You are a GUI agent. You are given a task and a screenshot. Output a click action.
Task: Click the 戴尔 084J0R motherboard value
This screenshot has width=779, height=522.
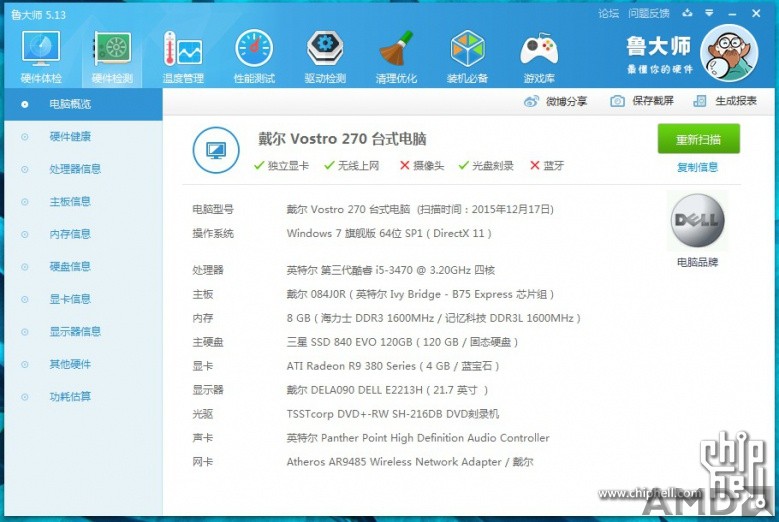point(420,295)
